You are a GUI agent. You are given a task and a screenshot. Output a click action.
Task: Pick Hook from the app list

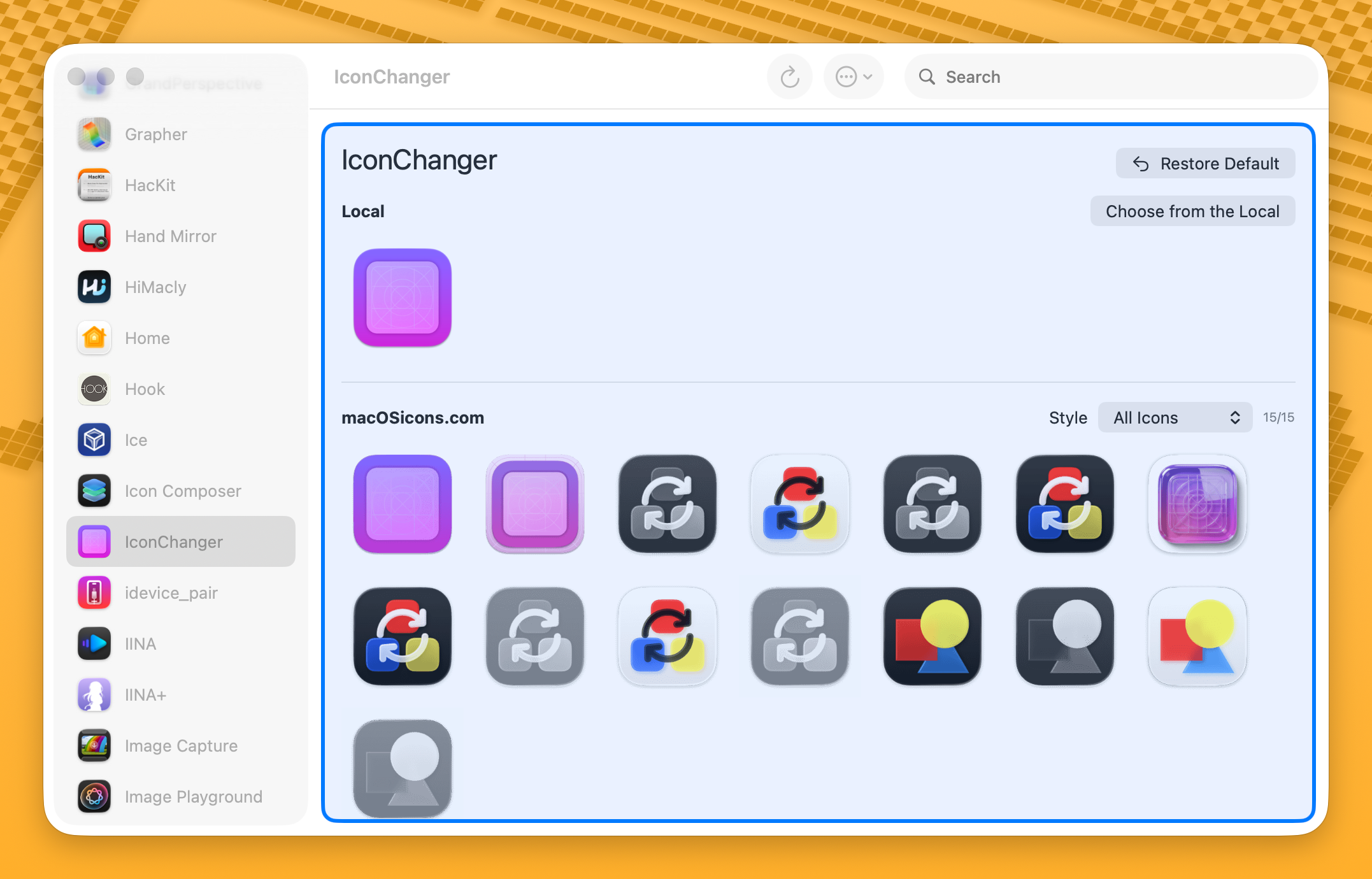[x=145, y=389]
